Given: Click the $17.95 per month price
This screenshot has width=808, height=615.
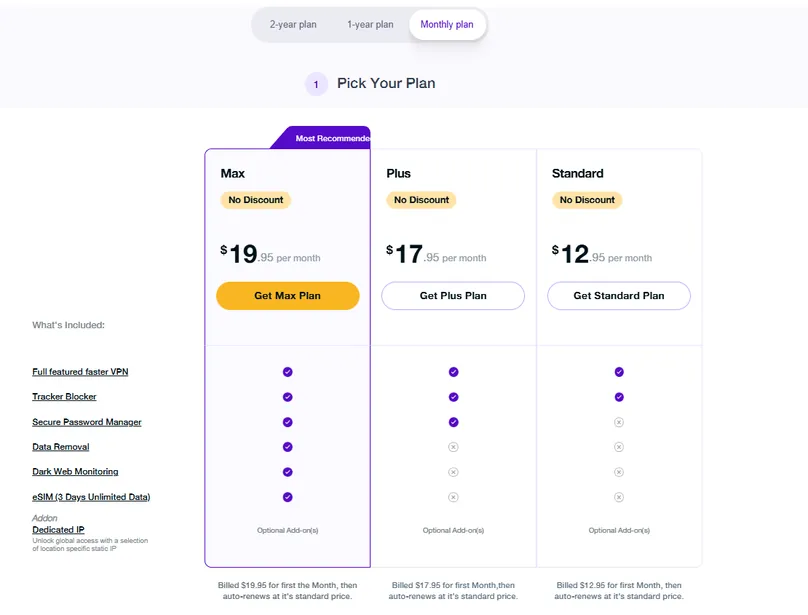Looking at the screenshot, I should point(436,254).
